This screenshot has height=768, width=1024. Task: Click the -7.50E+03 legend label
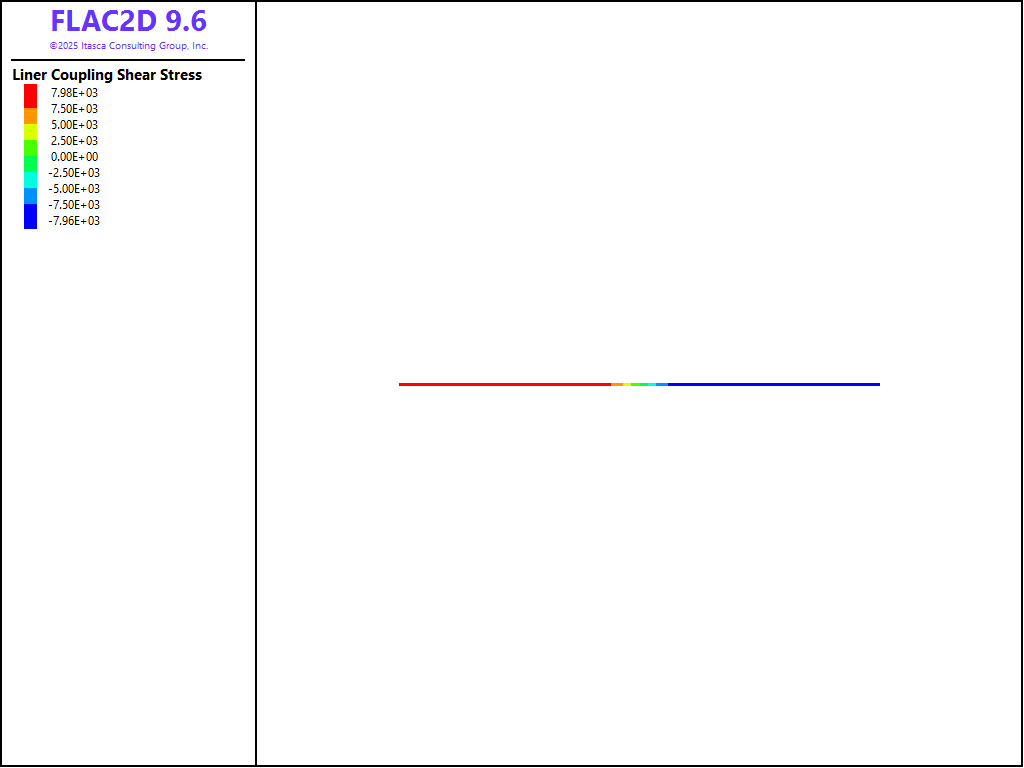(x=74, y=205)
